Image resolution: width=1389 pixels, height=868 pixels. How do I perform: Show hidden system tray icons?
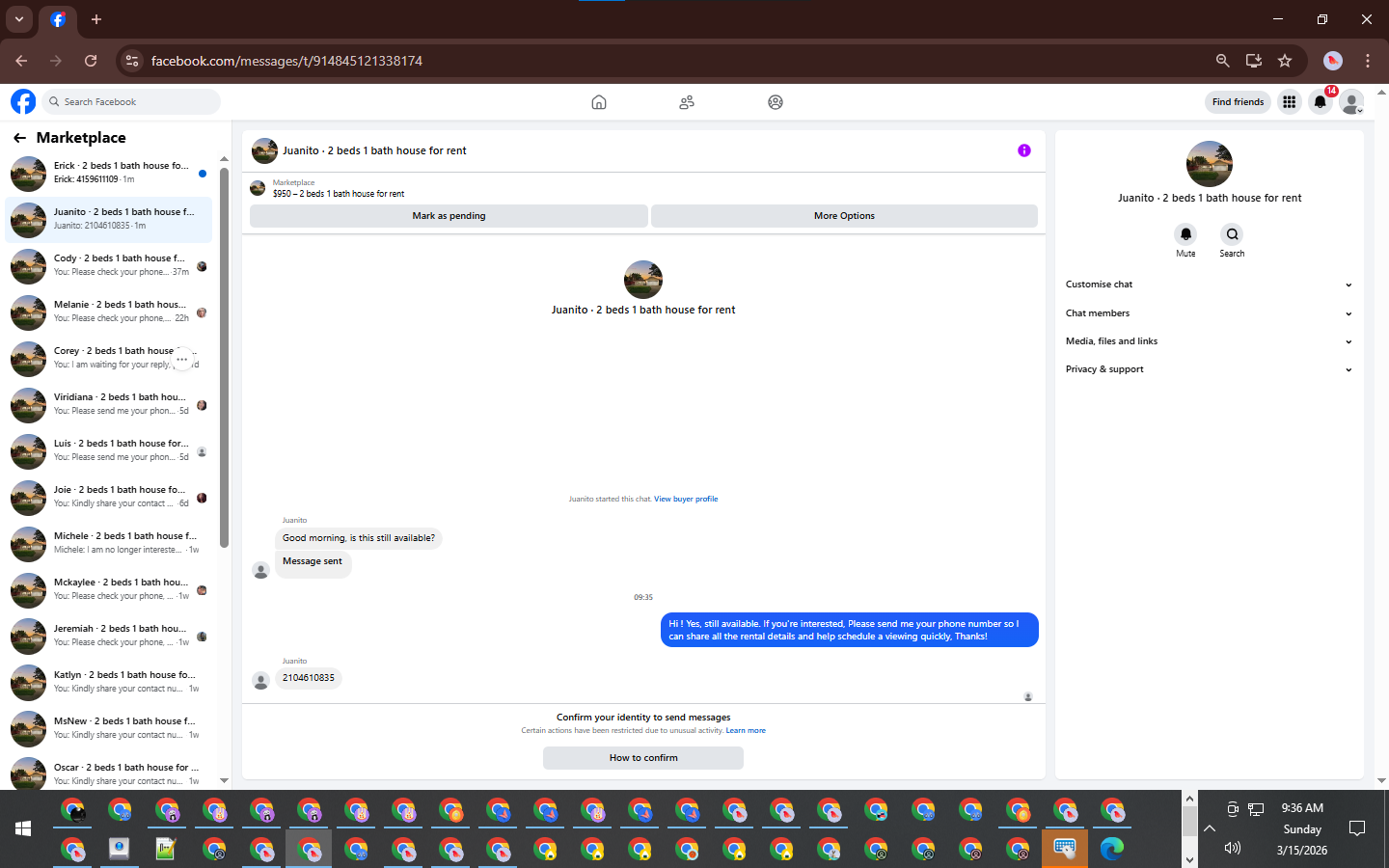point(1210,828)
